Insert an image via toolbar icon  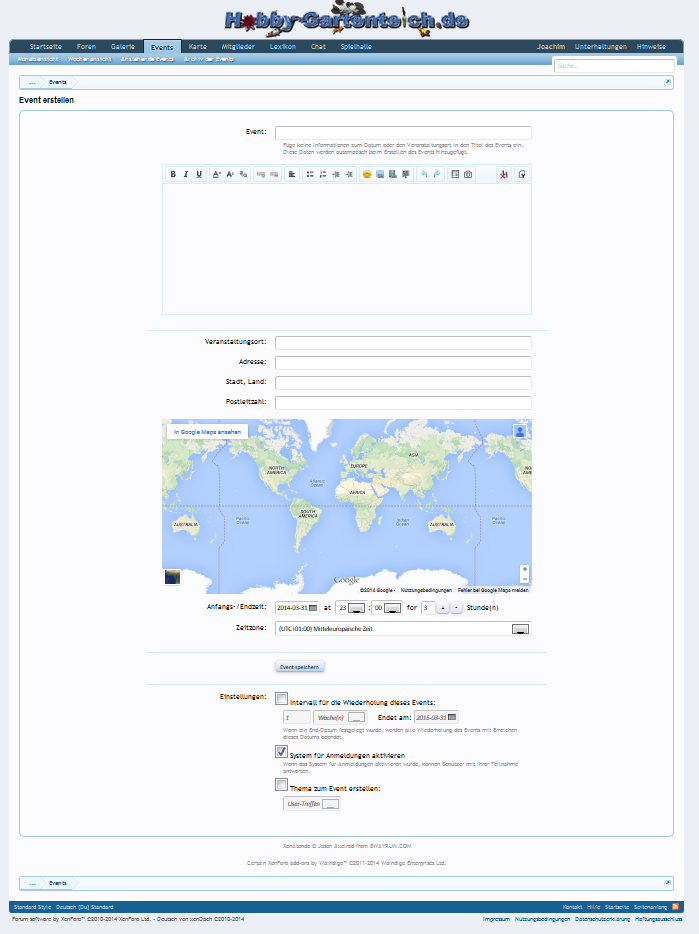click(380, 175)
